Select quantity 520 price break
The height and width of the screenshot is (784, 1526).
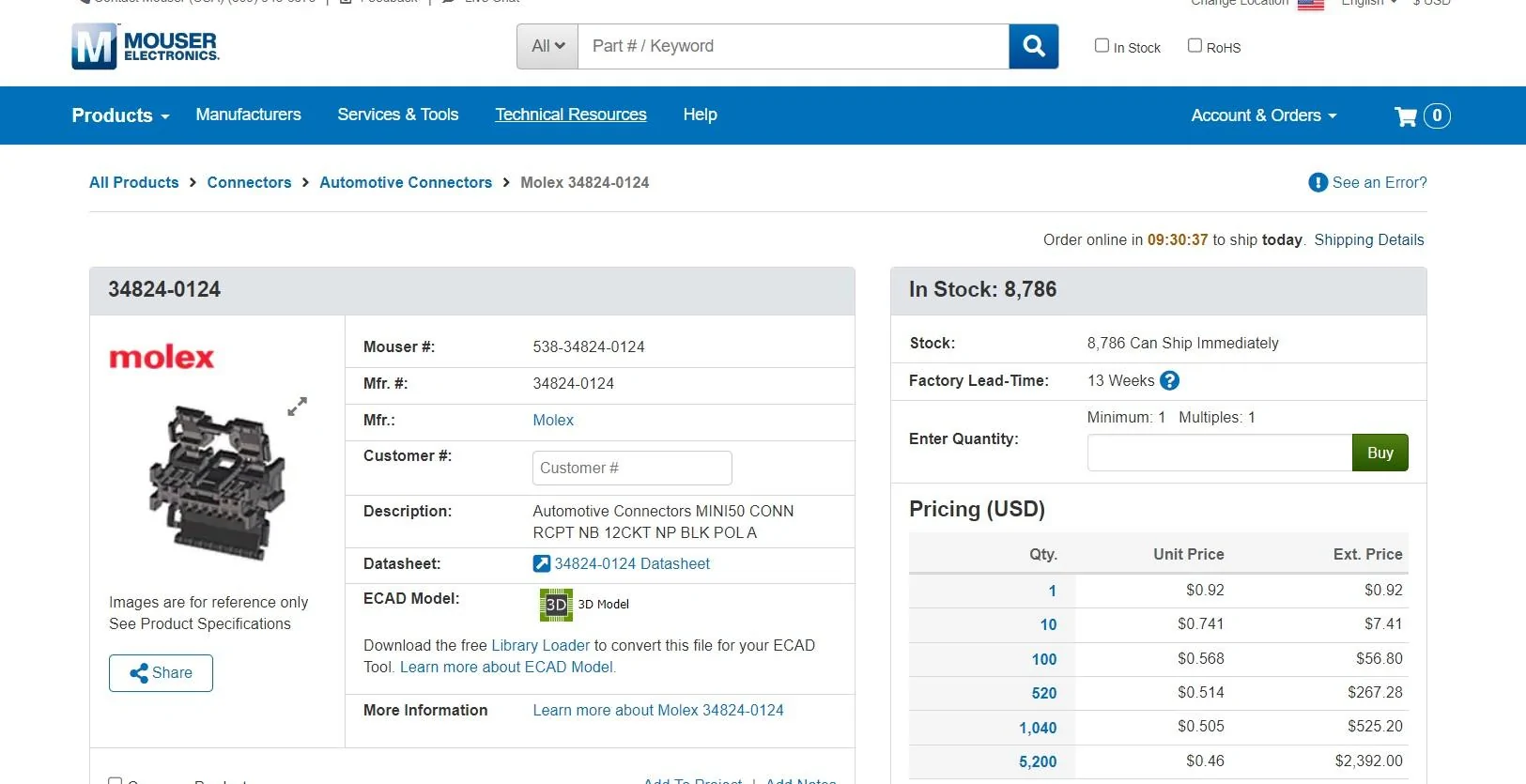(x=1044, y=693)
